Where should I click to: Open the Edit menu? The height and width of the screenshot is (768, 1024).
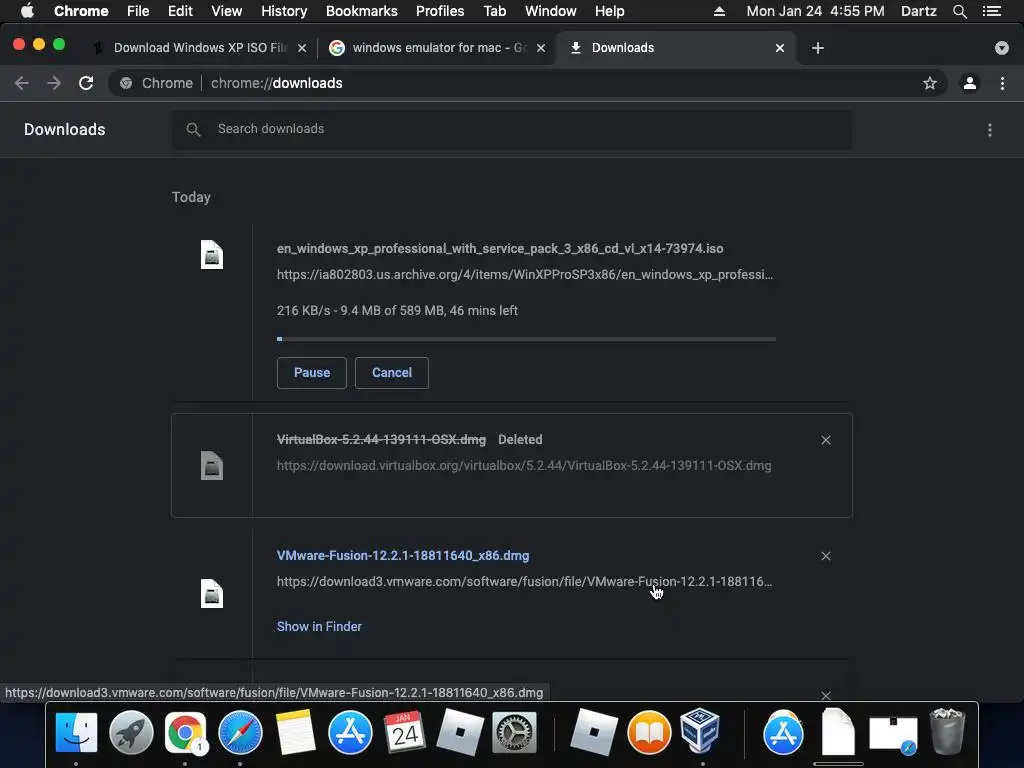click(180, 11)
